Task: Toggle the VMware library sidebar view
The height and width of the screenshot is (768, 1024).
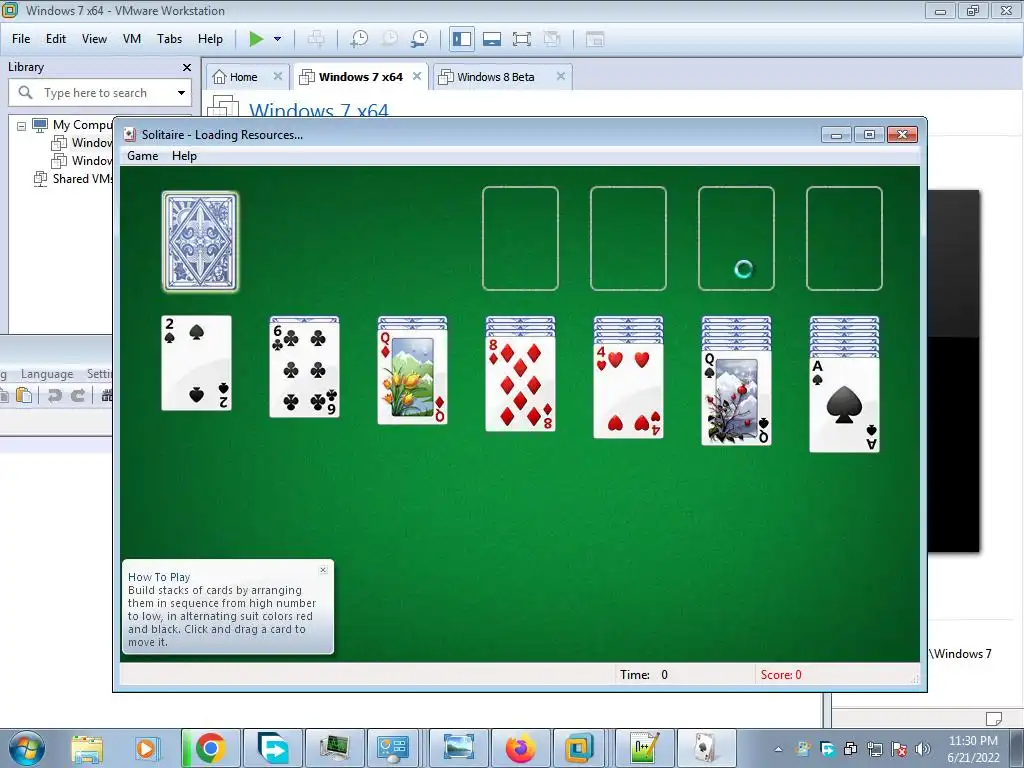Action: pos(462,39)
